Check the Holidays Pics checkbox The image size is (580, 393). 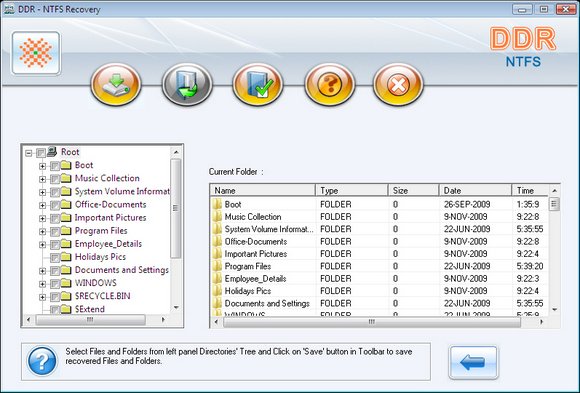click(55, 257)
